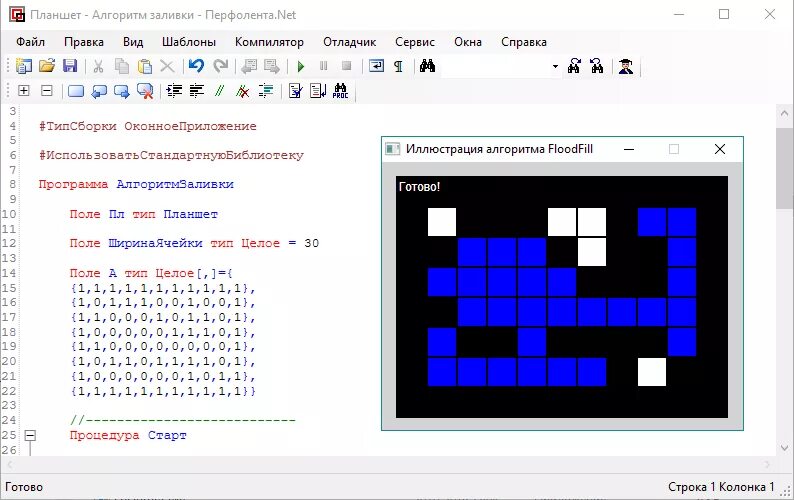794x500 pixels.
Task: Click the line #ТипСборки ОконноеПриложение
Action: pos(148,126)
